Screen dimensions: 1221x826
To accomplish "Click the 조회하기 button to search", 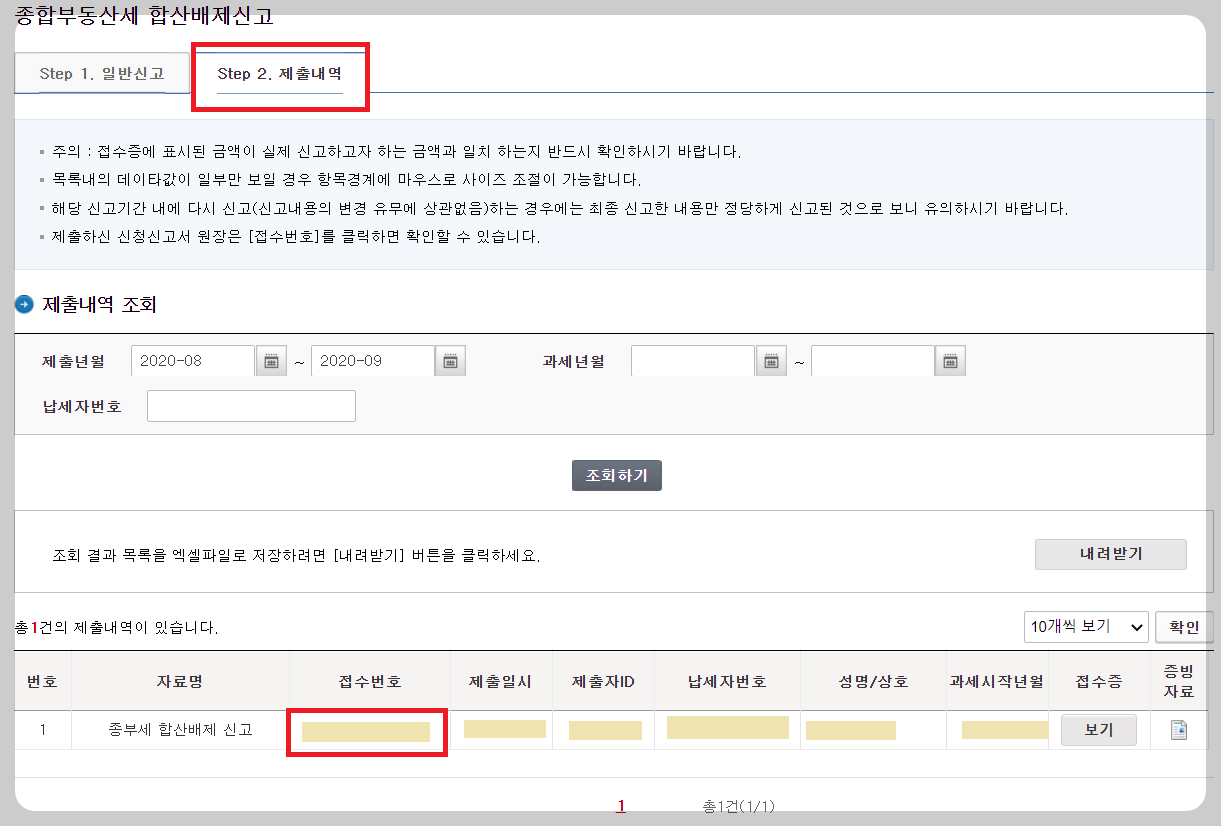I will point(616,475).
